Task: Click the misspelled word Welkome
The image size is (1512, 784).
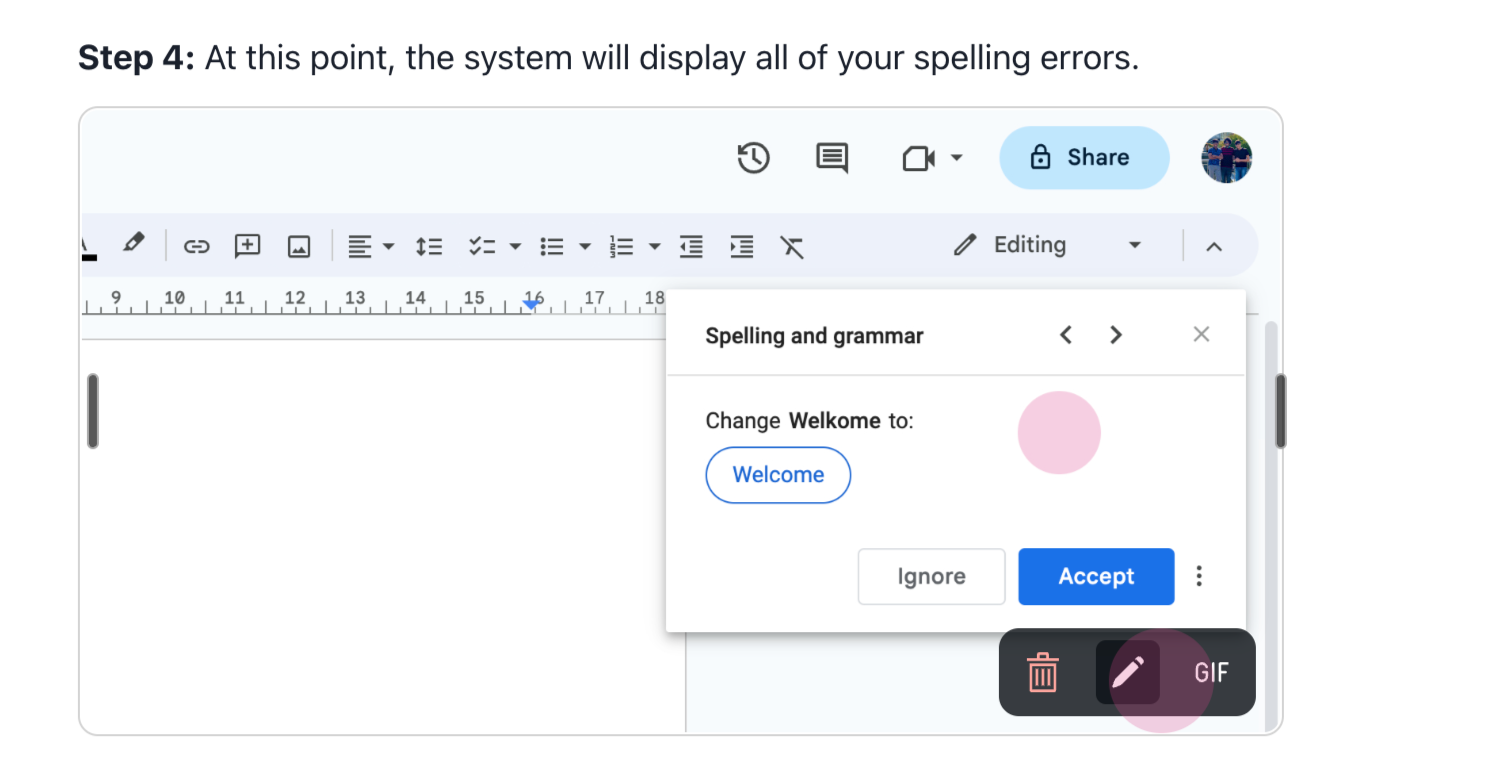Action: [835, 421]
